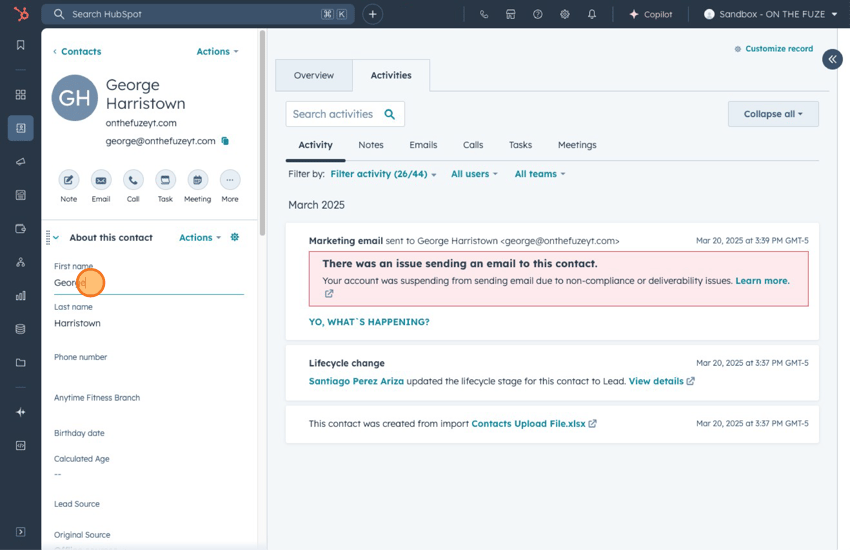The image size is (850, 550).
Task: Switch to the Overview tab
Action: pyautogui.click(x=314, y=75)
